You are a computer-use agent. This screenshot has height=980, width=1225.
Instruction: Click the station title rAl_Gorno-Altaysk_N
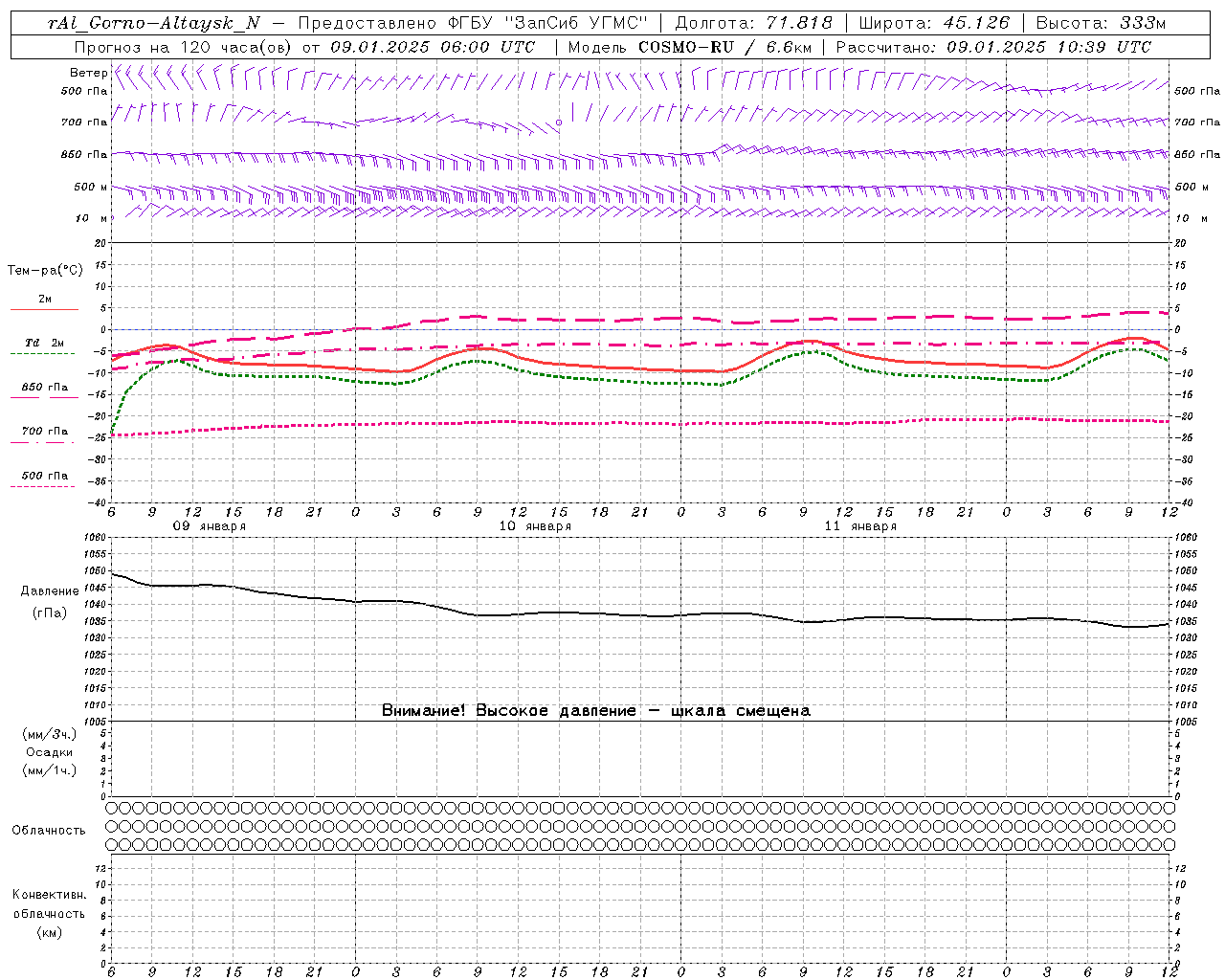(153, 23)
